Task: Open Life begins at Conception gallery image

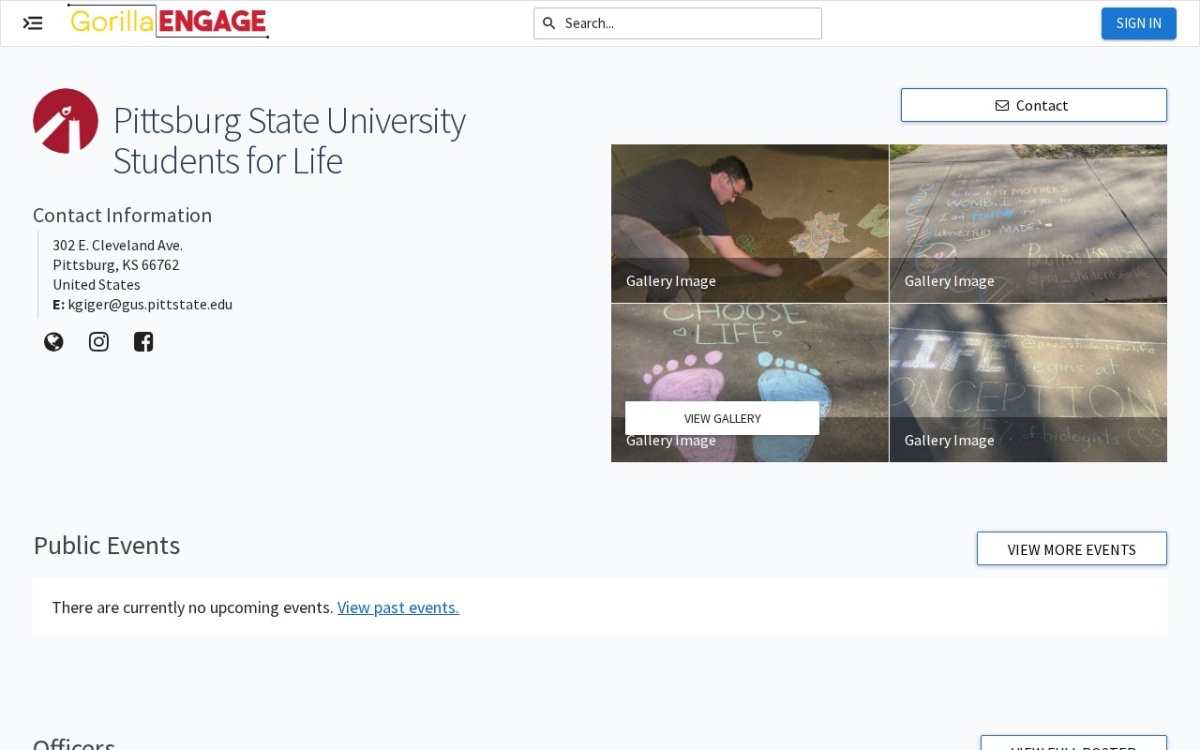Action: (1028, 383)
